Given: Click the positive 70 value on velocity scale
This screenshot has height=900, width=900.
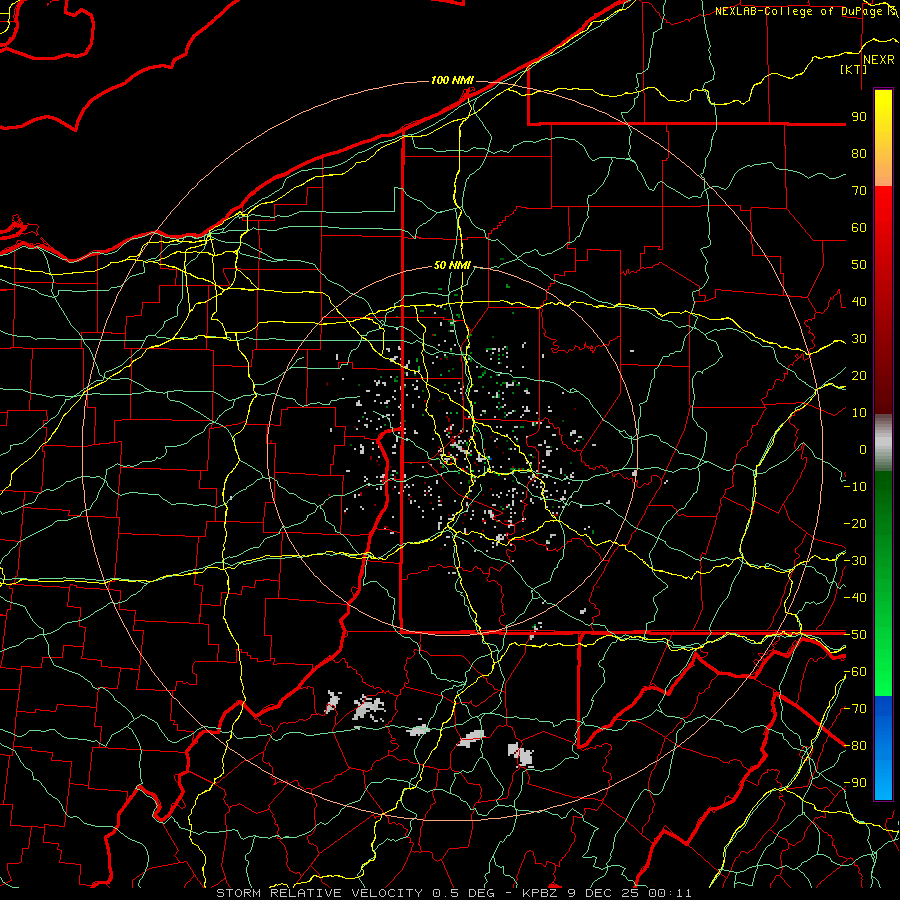Looking at the screenshot, I should coord(859,191).
